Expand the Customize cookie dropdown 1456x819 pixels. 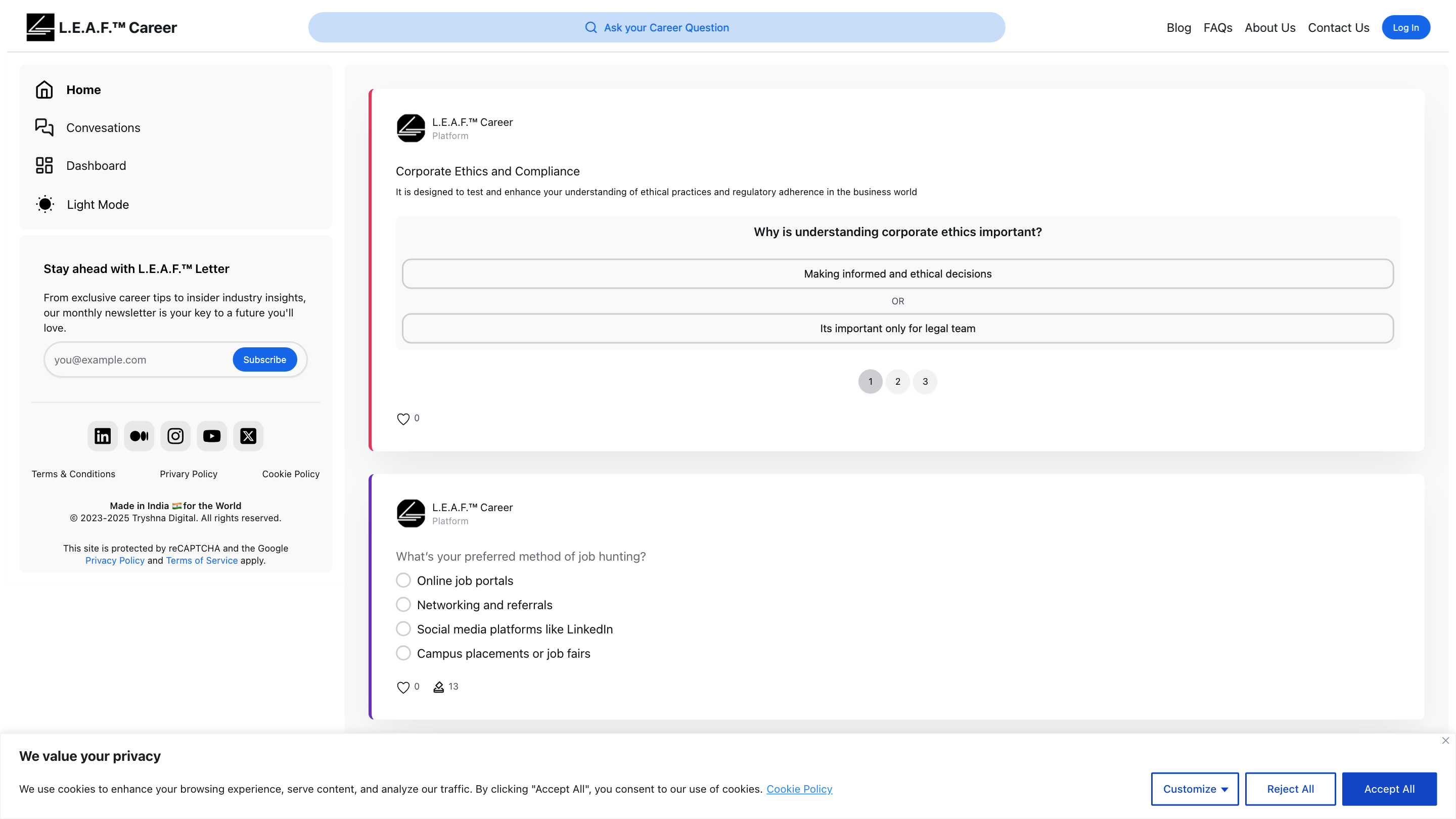[1194, 789]
